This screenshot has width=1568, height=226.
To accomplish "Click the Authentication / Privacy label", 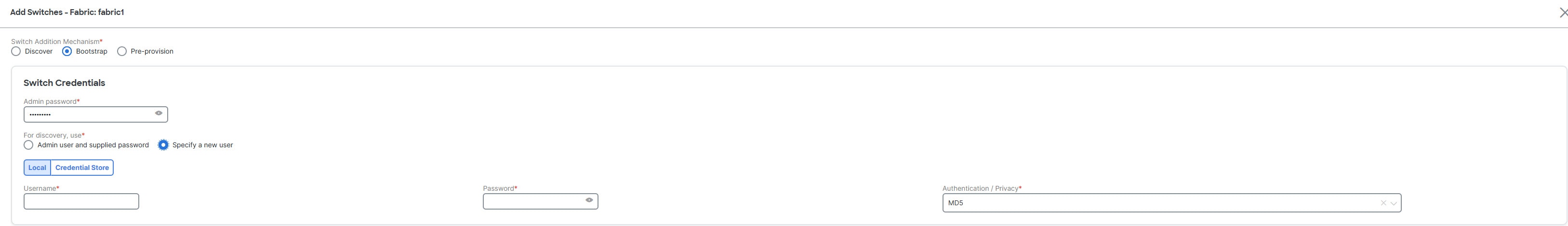I will coord(980,188).
